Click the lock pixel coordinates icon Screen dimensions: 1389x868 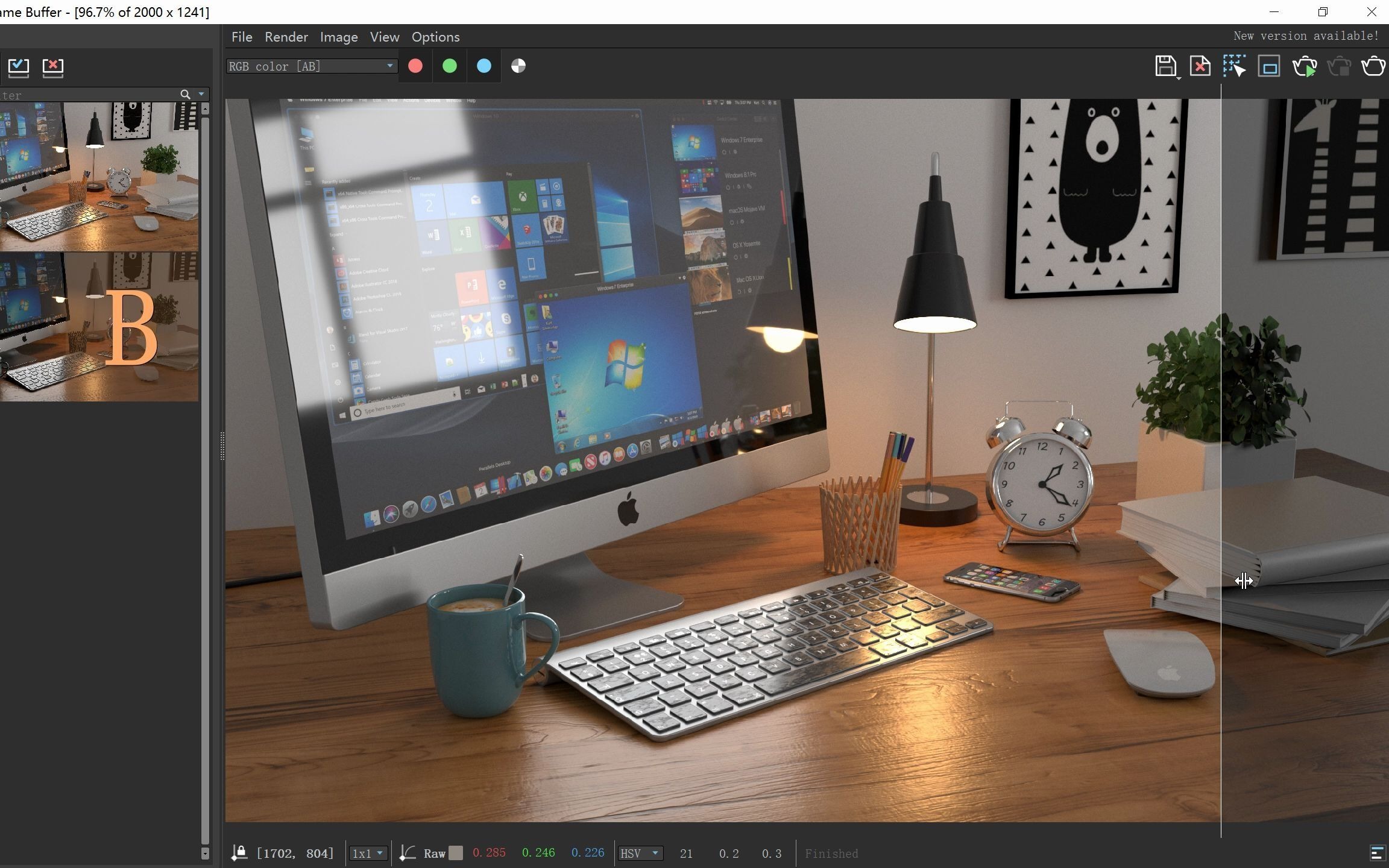(239, 852)
